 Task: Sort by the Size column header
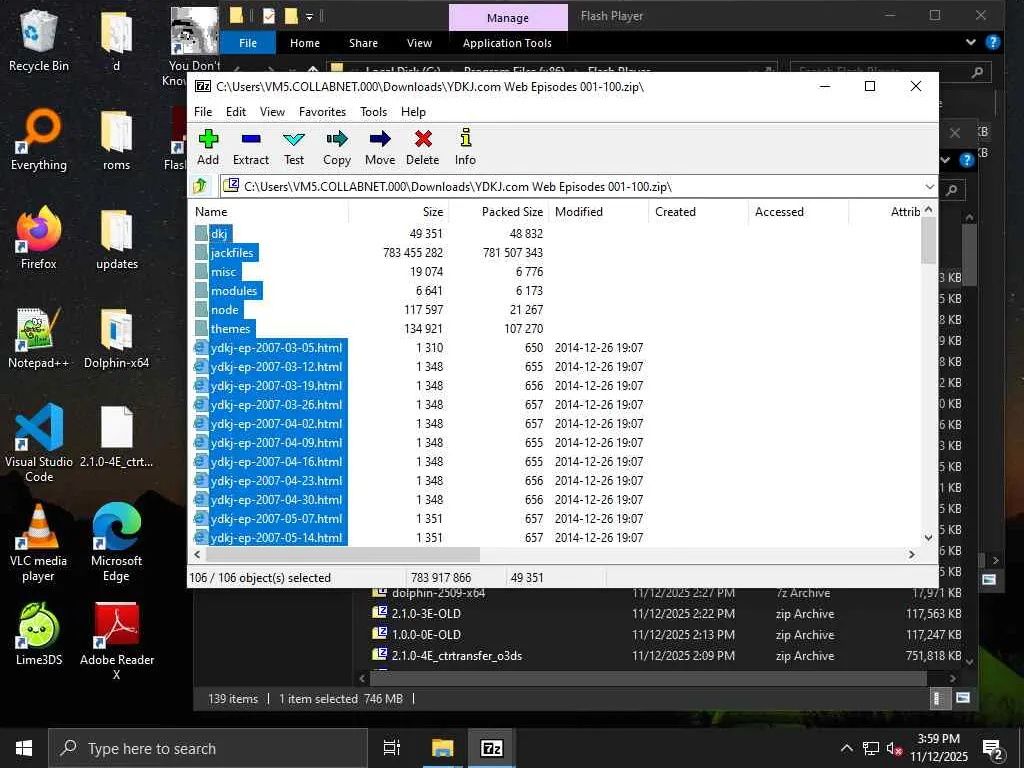click(x=398, y=212)
